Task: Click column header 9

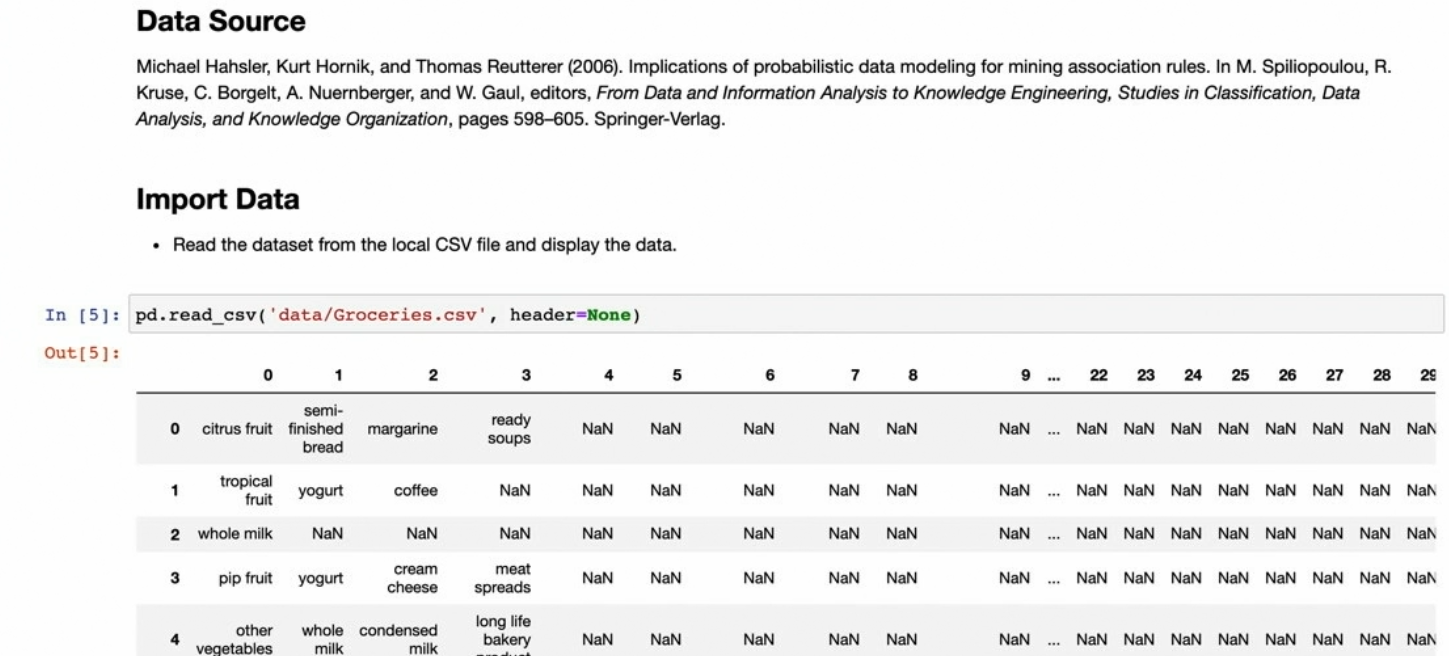Action: 1025,374
